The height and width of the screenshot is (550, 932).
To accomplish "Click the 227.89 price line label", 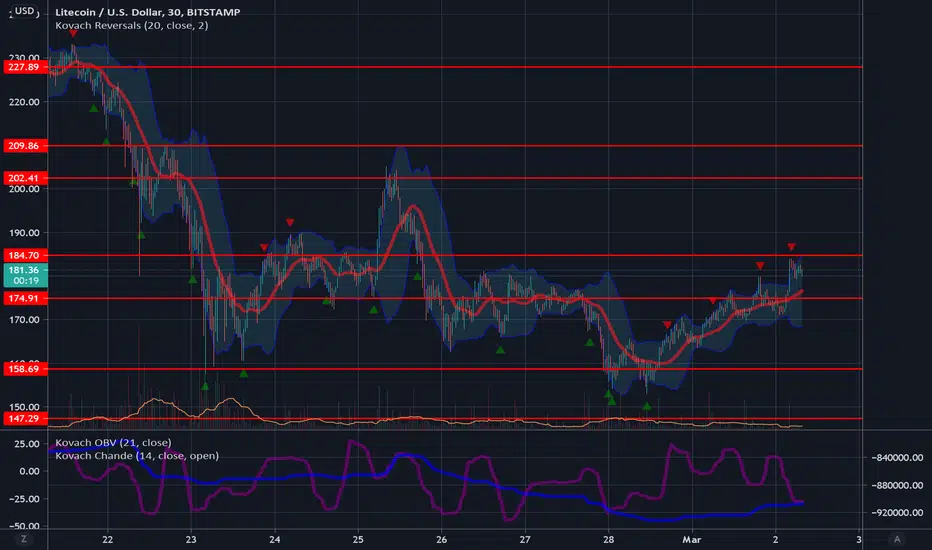I will coord(25,67).
